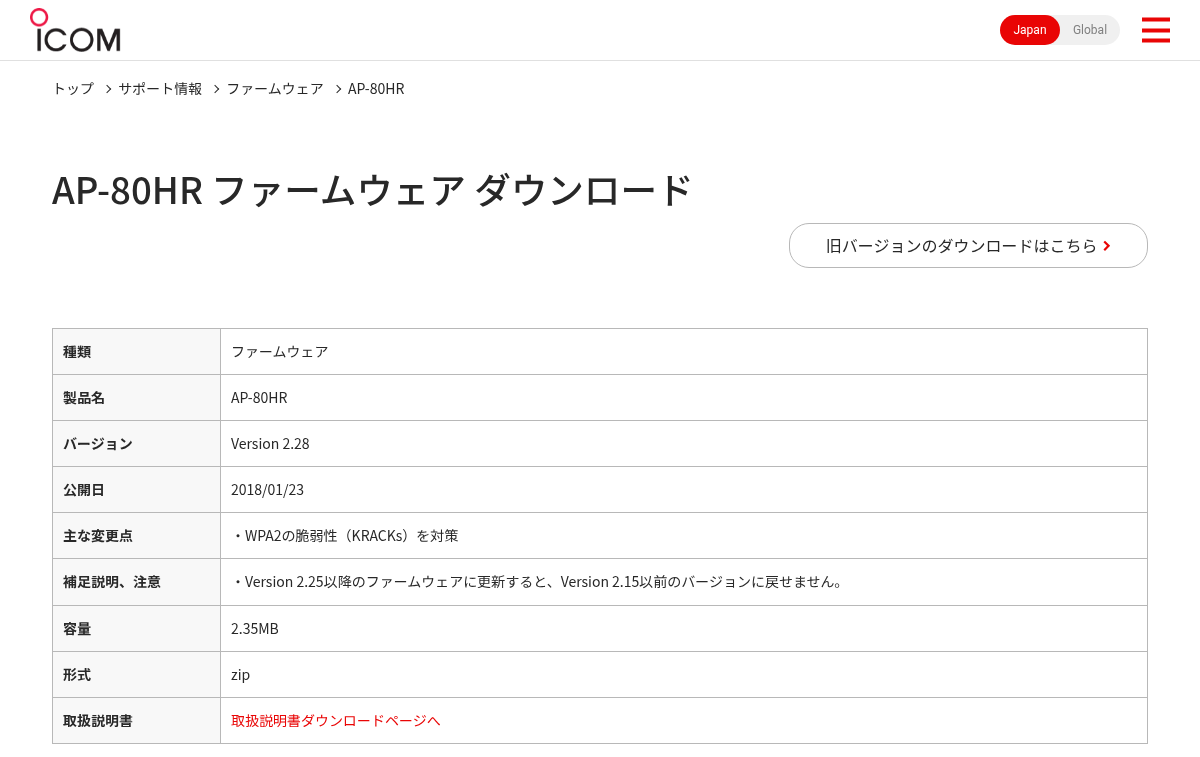Select the 主な変更点 row header
The height and width of the screenshot is (757, 1200).
pyautogui.click(x=136, y=535)
